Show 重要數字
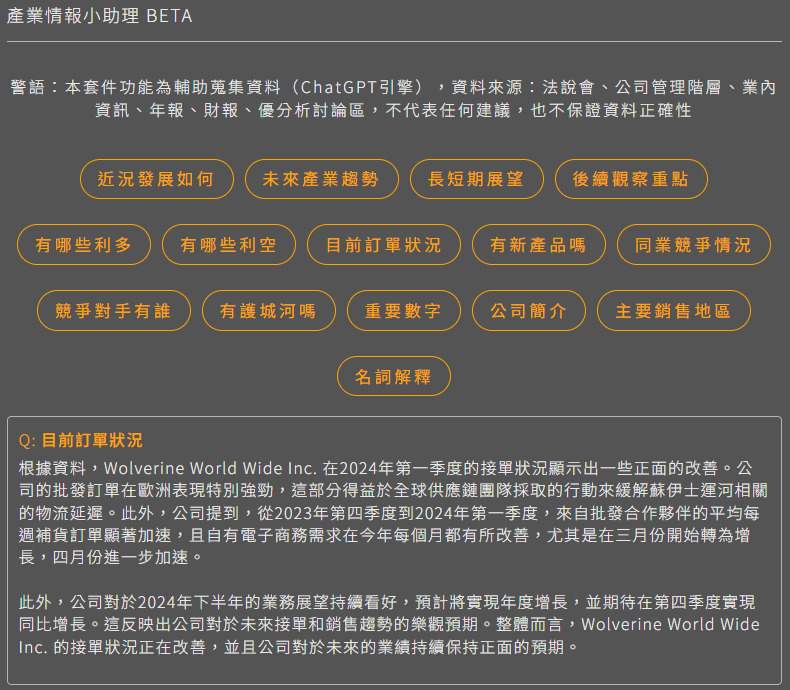 404,311
